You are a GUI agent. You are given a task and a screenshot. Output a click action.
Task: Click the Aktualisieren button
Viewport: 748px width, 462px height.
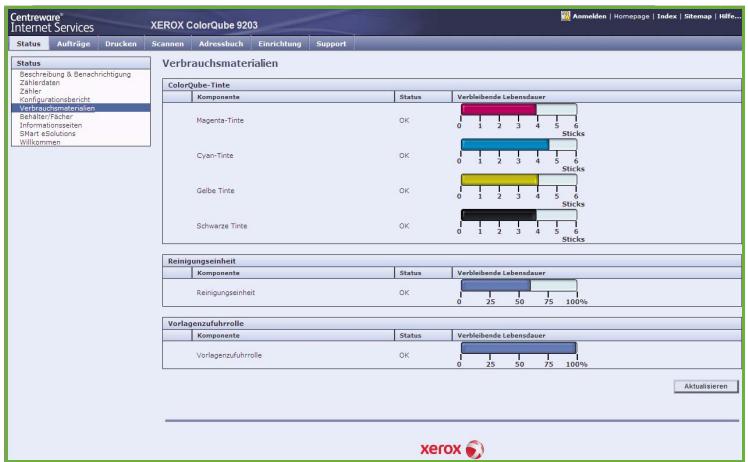pyautogui.click(x=706, y=386)
